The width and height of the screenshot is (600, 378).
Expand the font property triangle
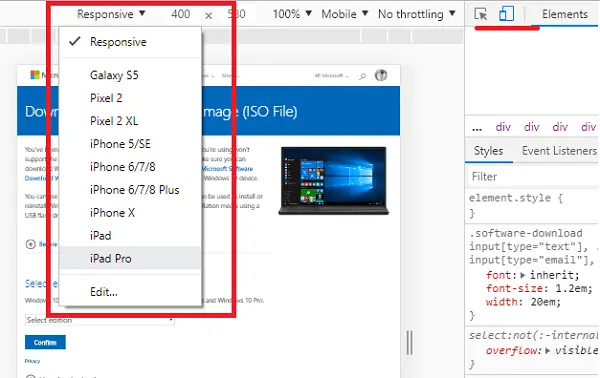click(x=523, y=275)
